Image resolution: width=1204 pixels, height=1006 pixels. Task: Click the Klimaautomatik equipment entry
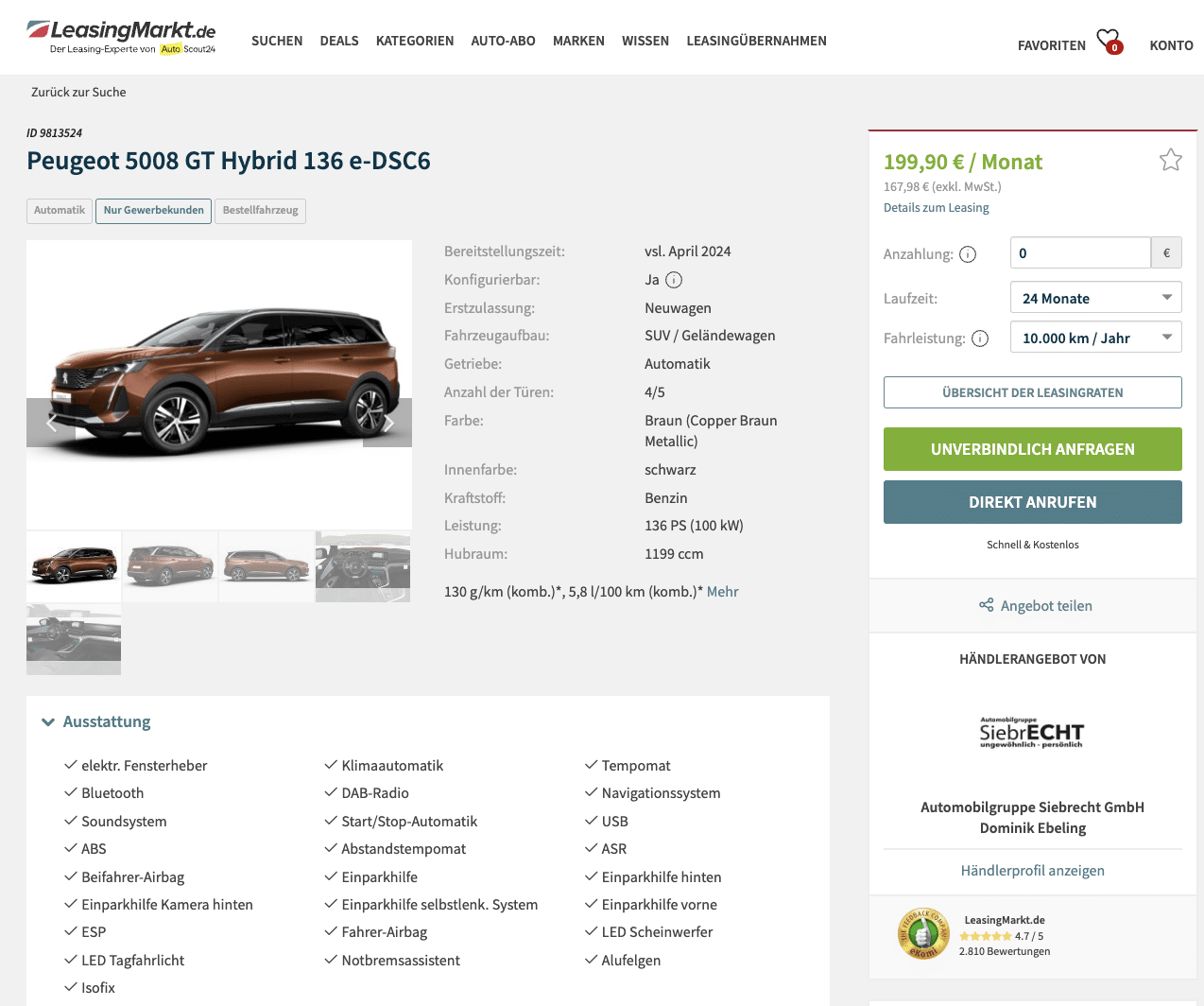pos(392,766)
